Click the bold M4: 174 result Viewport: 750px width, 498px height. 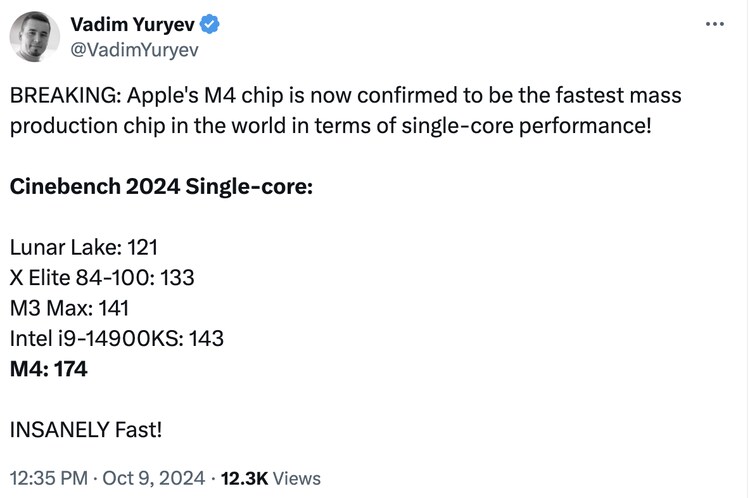pos(48,369)
